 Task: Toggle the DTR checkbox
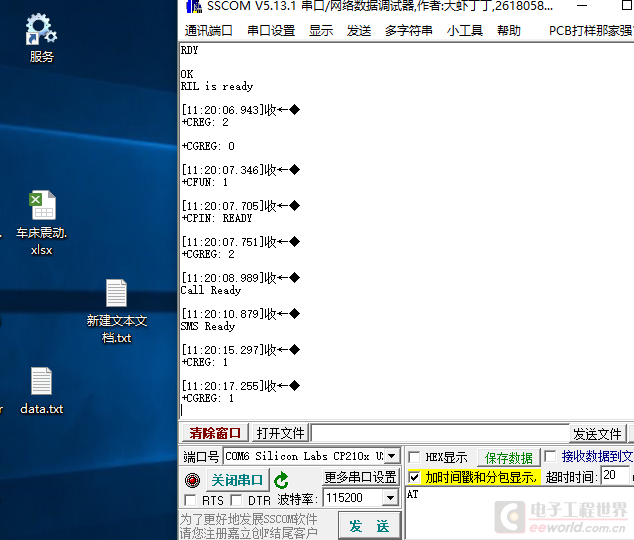pos(237,500)
